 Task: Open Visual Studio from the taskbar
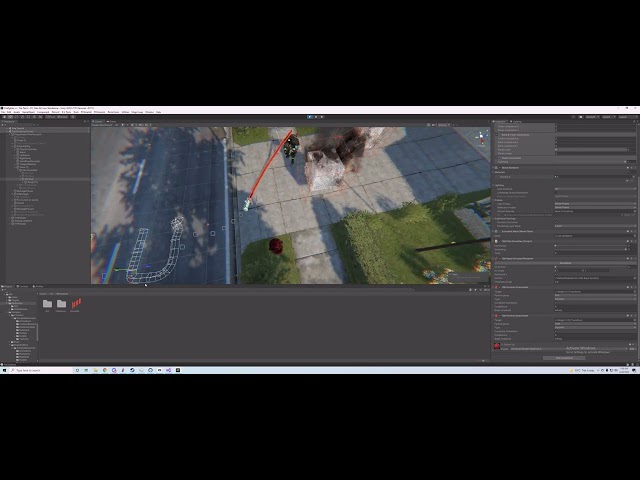[169, 370]
